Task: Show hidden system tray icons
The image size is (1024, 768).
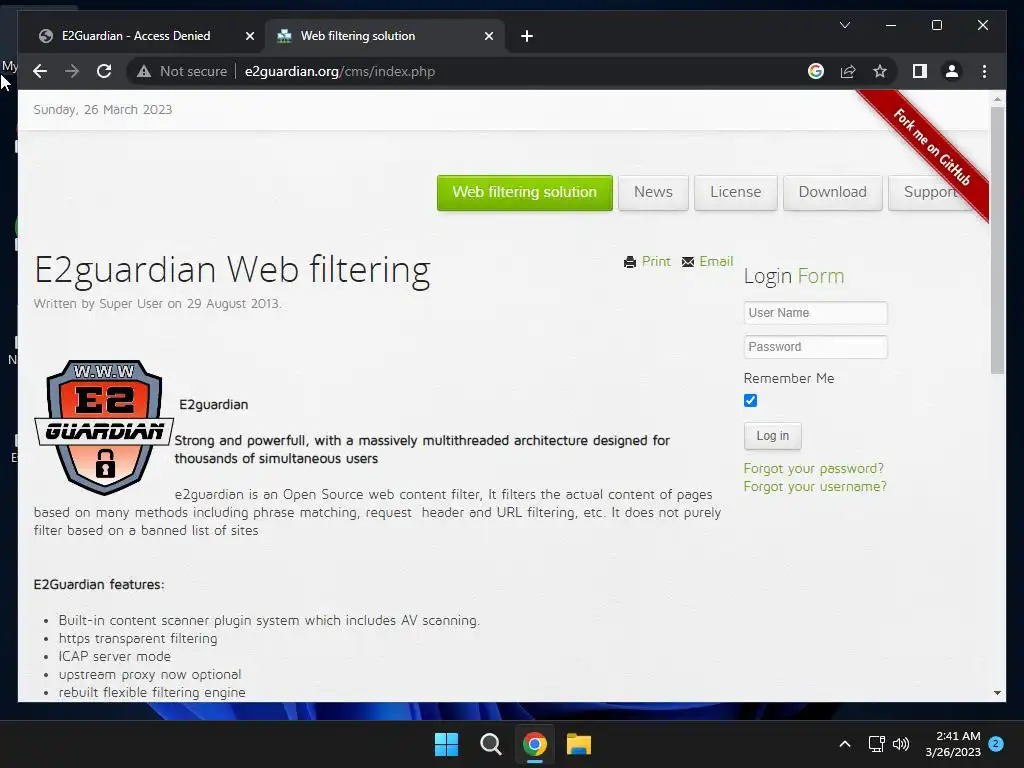Action: tap(844, 744)
